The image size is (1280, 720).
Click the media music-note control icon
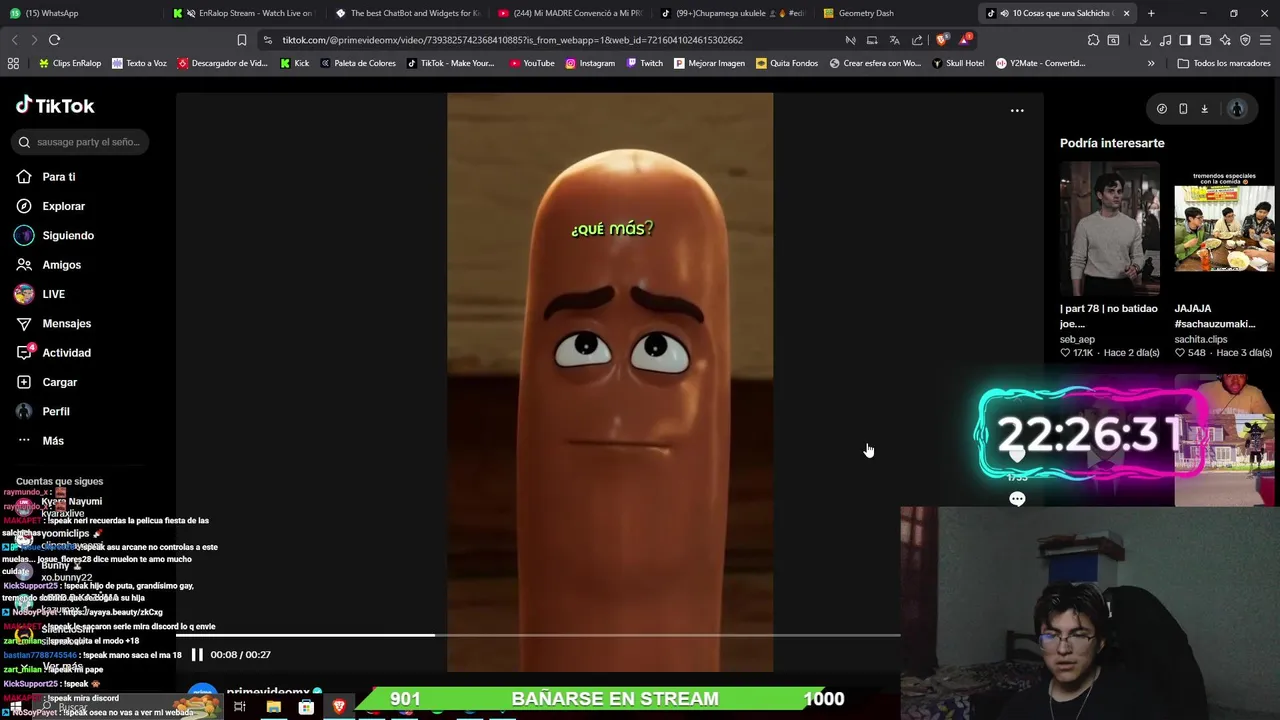[x=1165, y=40]
